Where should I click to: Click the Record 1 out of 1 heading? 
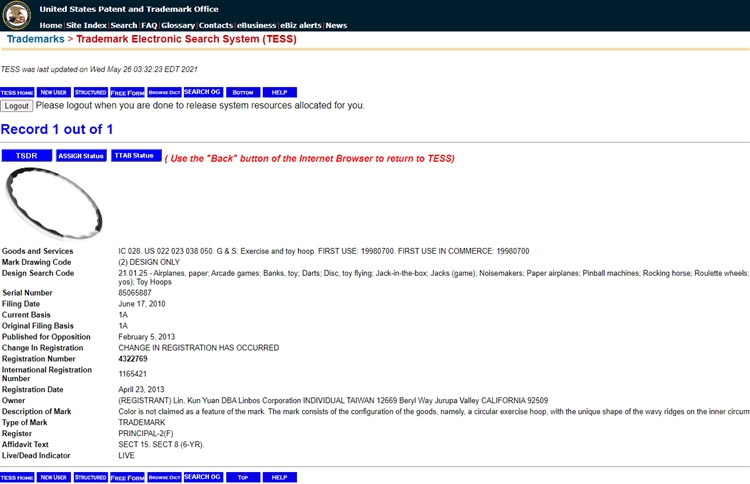(x=57, y=129)
